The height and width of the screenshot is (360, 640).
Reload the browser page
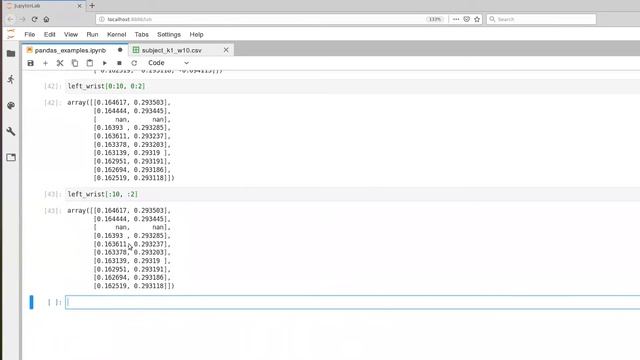point(35,19)
